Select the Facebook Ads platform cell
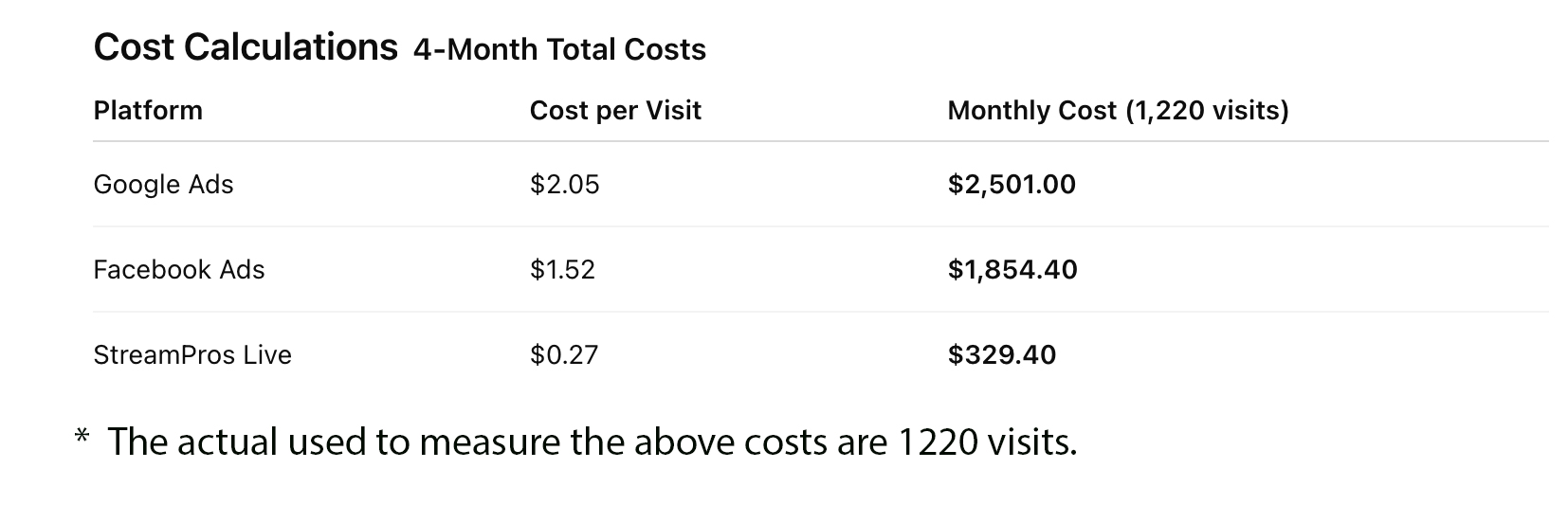The height and width of the screenshot is (505, 1568). coord(179,270)
